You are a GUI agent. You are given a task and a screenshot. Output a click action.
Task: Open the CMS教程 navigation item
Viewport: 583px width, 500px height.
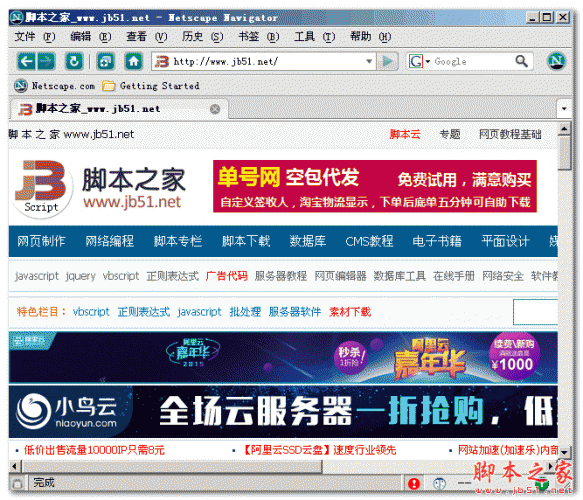369,241
